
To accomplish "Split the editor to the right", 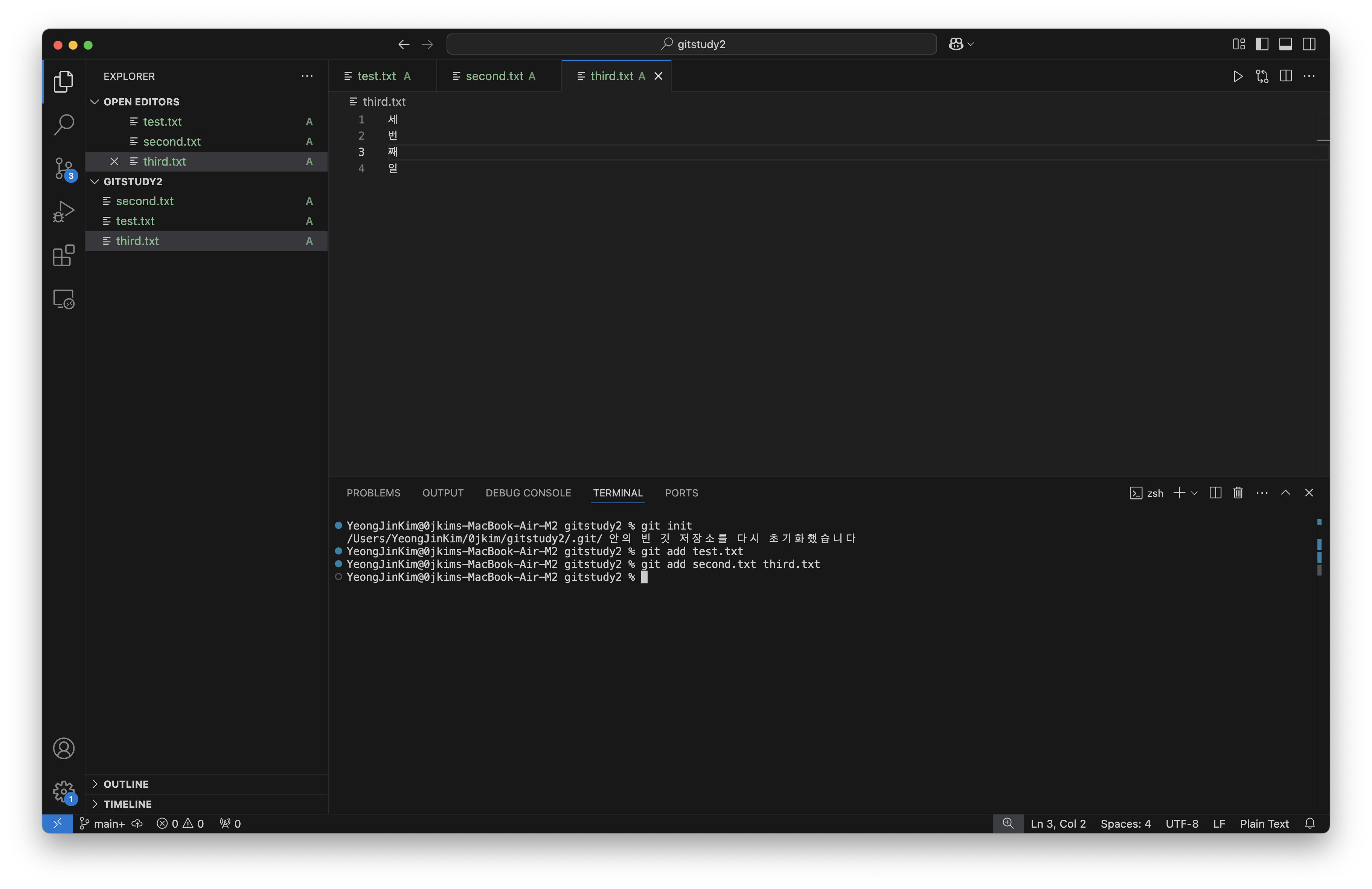I will 1285,76.
